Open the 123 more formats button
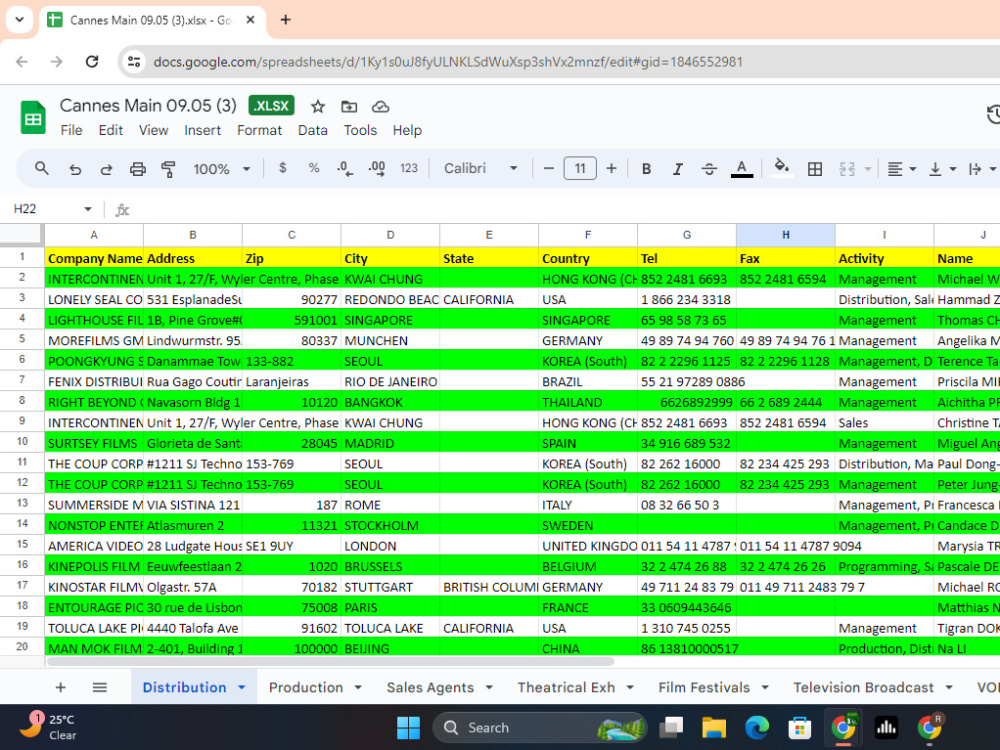Viewport: 1000px width, 750px height. tap(409, 168)
